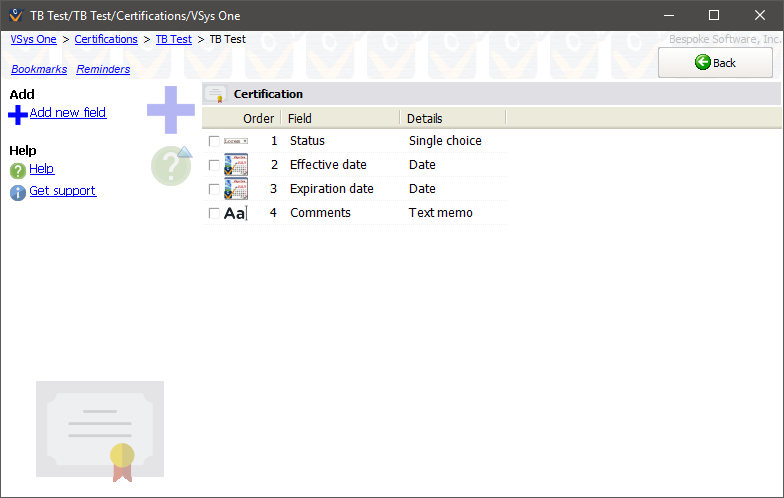Click the Status field dropdown icon

236,141
